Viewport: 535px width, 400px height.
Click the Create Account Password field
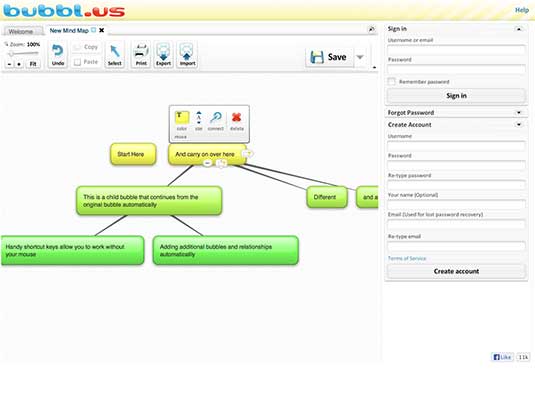pos(456,165)
